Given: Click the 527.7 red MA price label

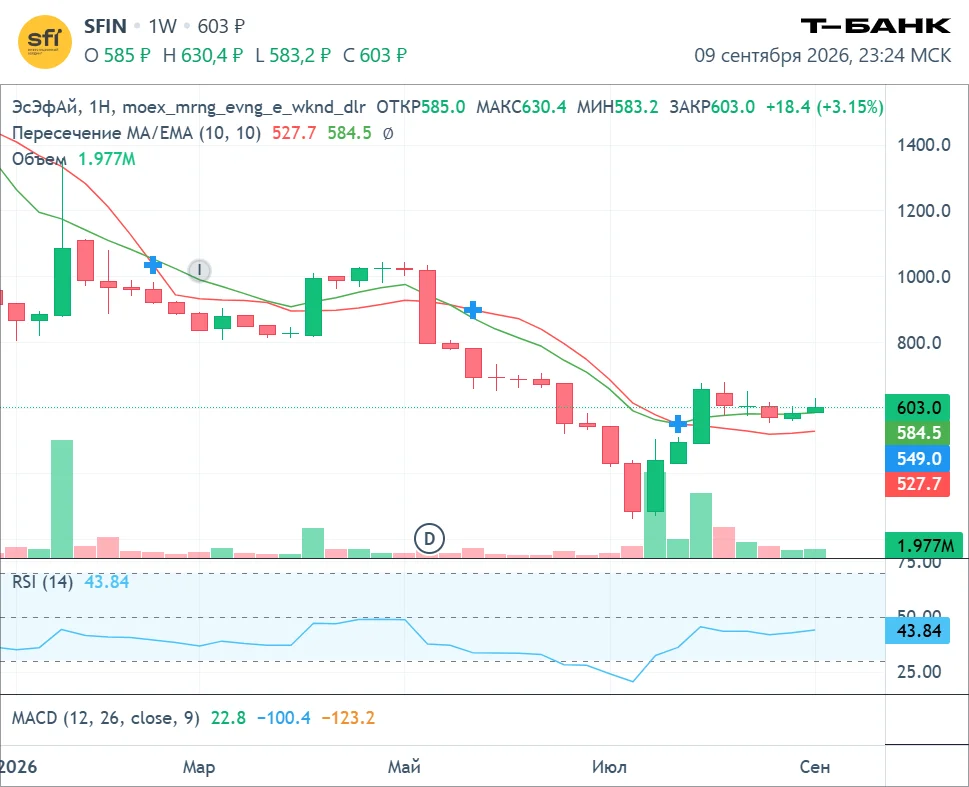Looking at the screenshot, I should pos(918,483).
